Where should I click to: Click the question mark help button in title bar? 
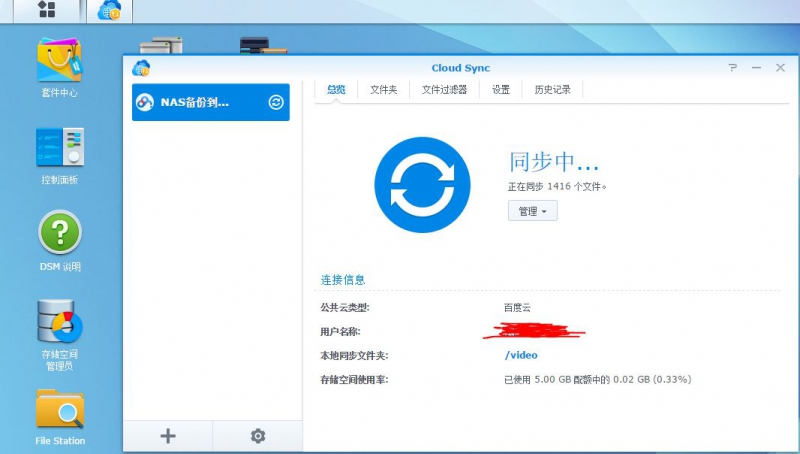click(x=732, y=68)
